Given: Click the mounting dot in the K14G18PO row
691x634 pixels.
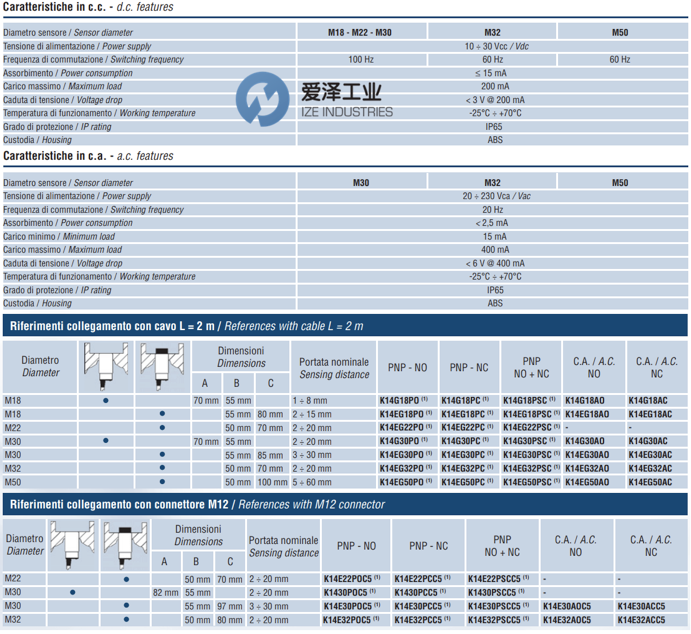Looking at the screenshot, I should click(105, 400).
